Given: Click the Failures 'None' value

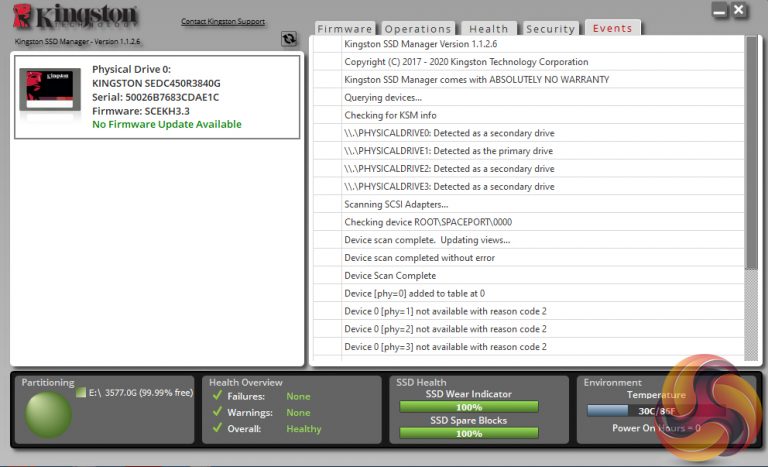Looking at the screenshot, I should tap(298, 396).
